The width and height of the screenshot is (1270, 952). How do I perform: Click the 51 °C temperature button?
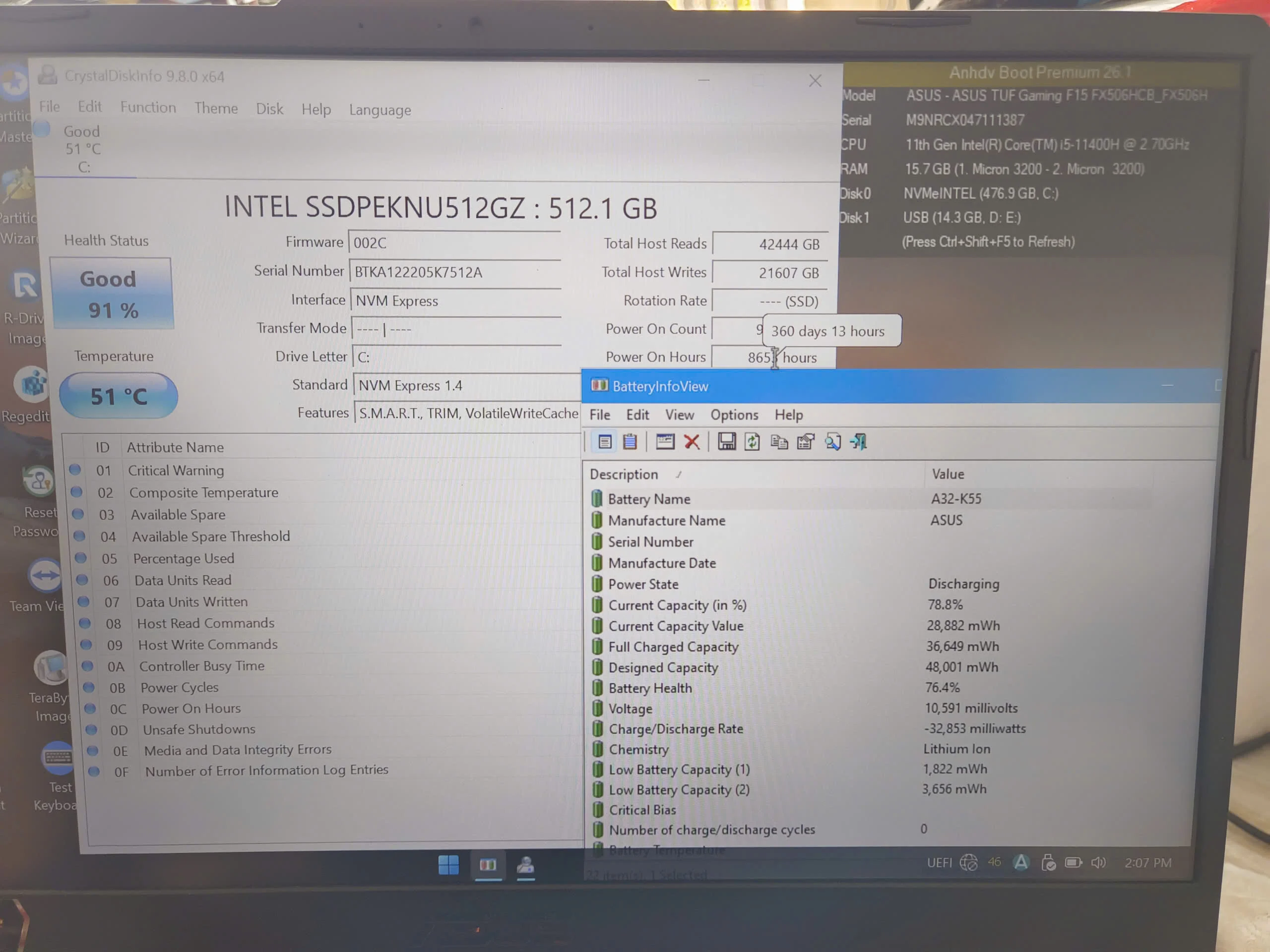point(118,396)
